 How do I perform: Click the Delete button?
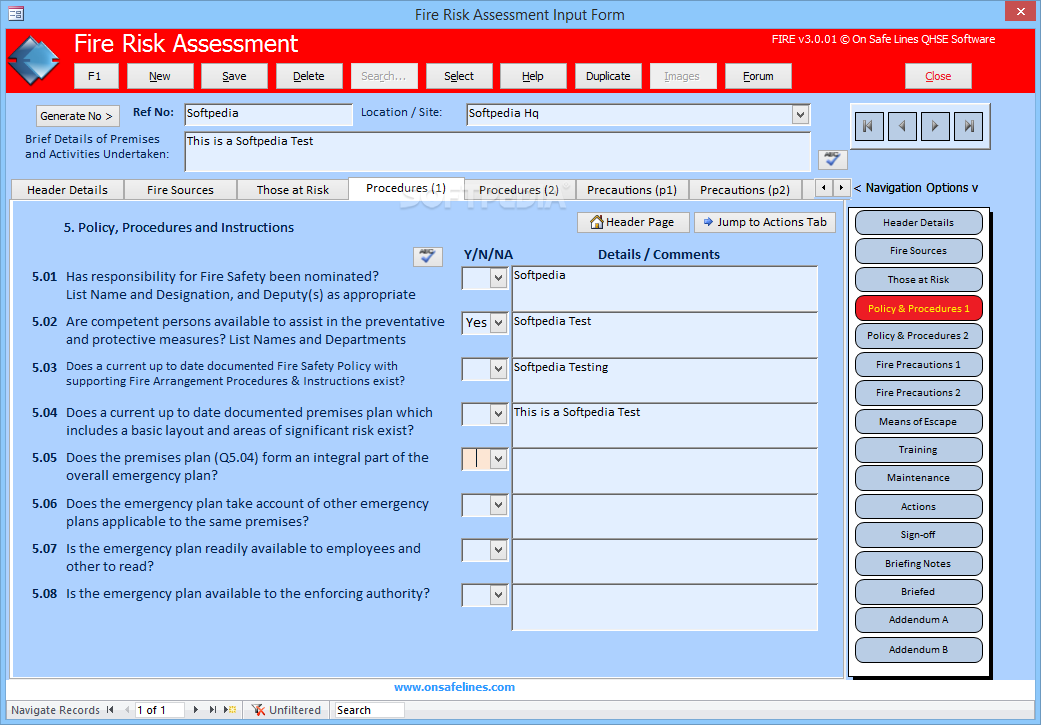coord(309,76)
